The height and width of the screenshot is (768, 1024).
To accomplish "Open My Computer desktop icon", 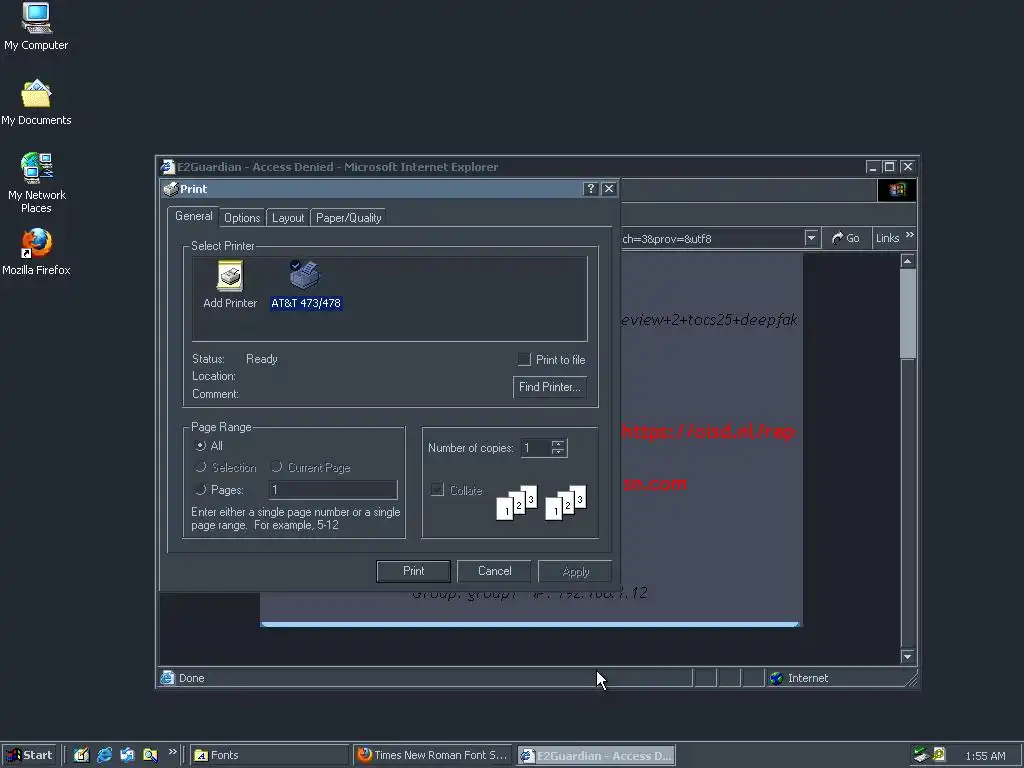I will click(x=36, y=26).
